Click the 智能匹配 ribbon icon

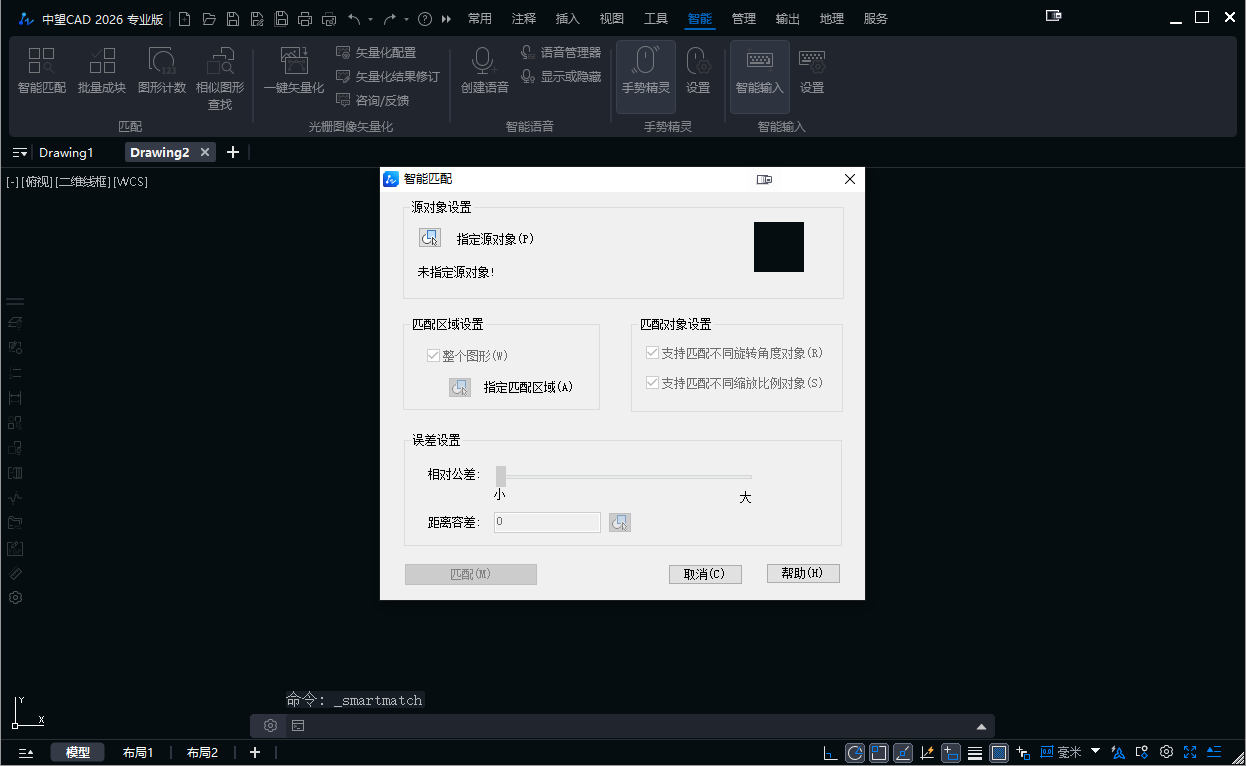tap(42, 71)
